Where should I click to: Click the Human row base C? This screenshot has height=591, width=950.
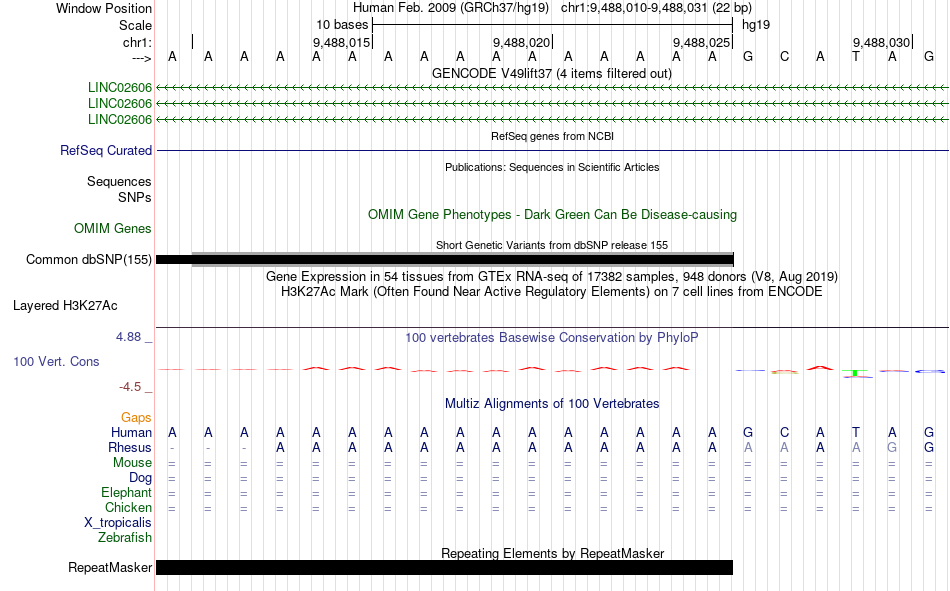(784, 433)
